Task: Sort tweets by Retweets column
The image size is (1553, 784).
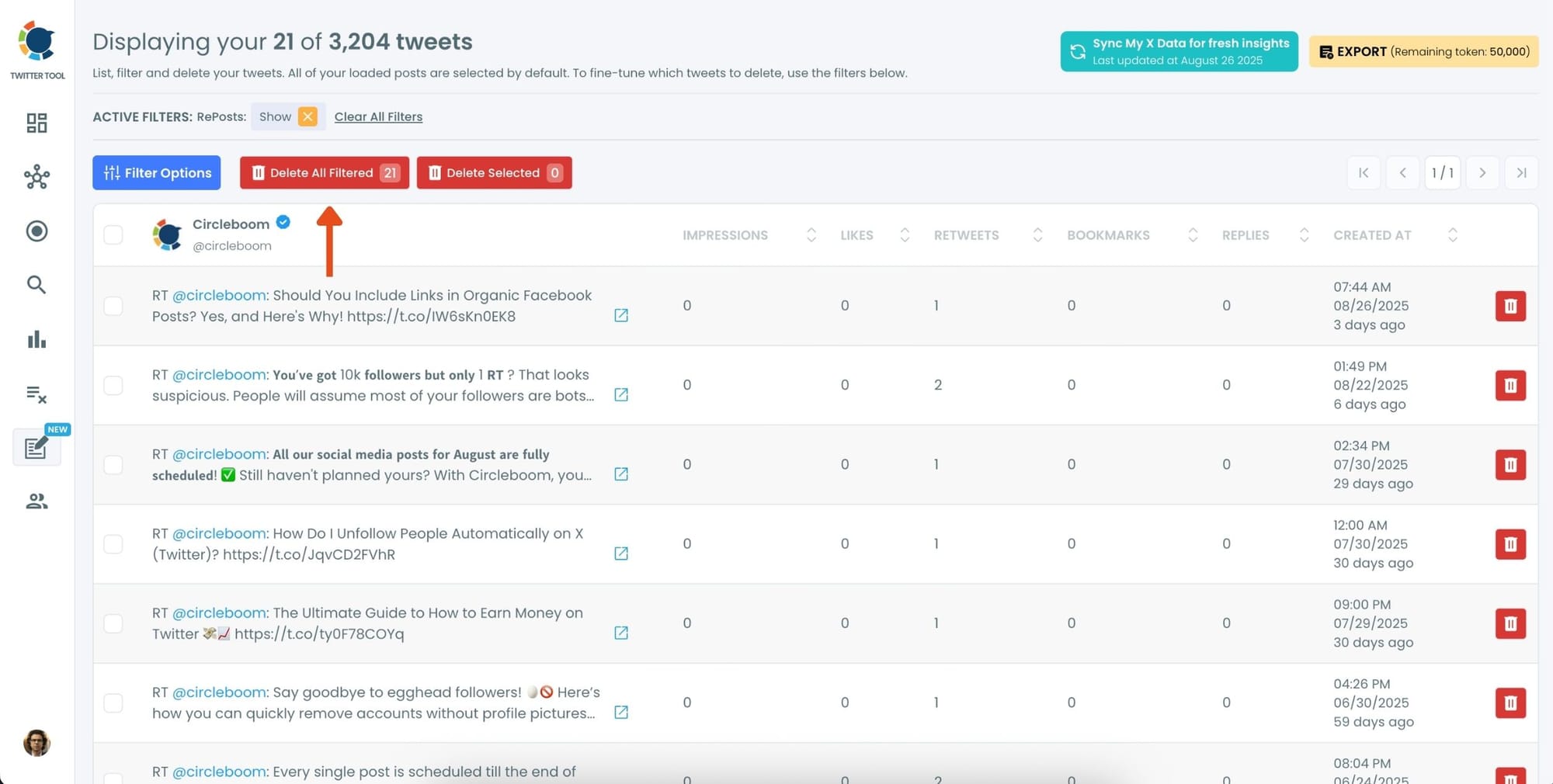Action: pos(1037,234)
